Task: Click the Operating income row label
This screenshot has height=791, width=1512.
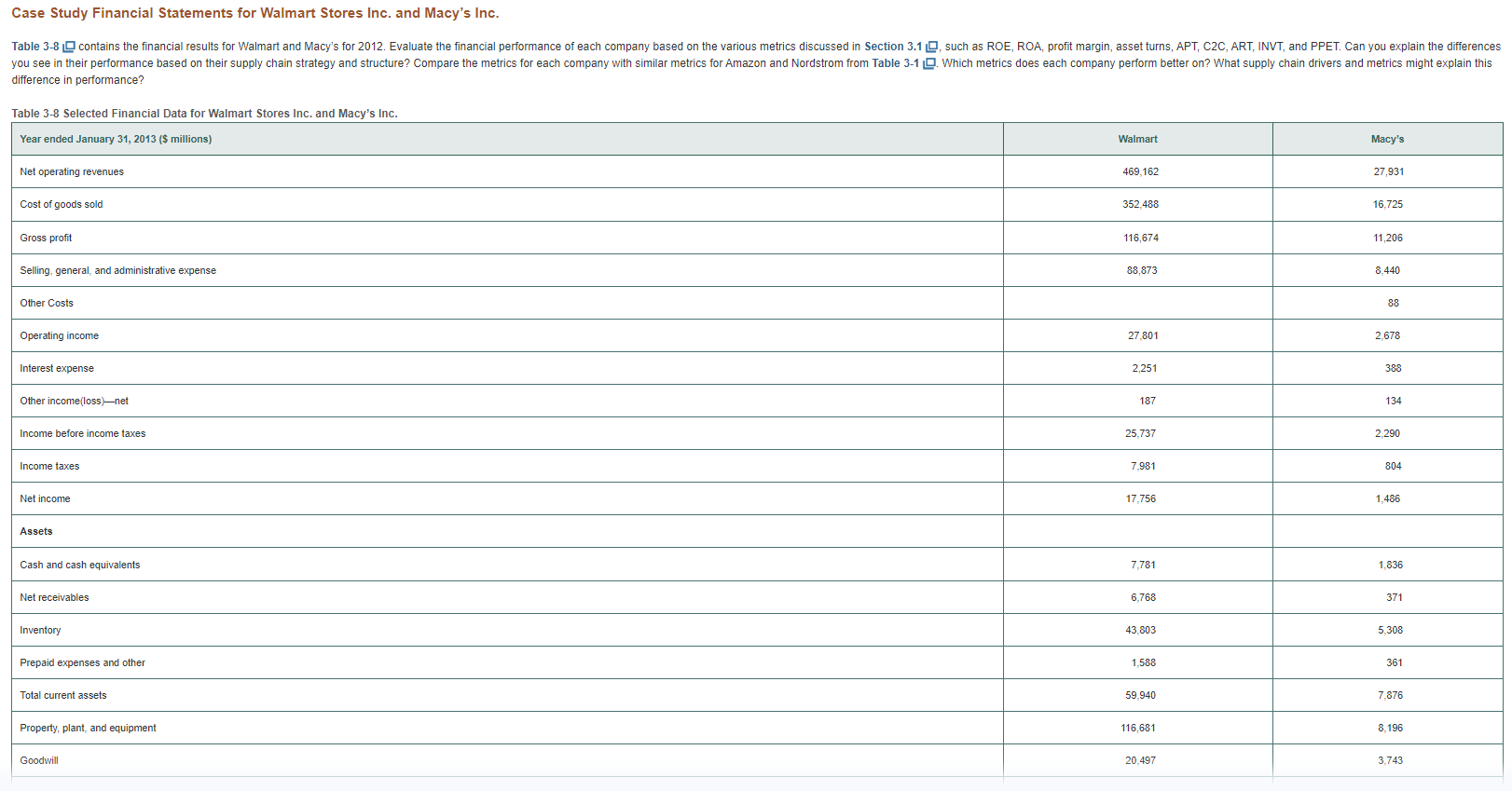Action: tap(59, 335)
